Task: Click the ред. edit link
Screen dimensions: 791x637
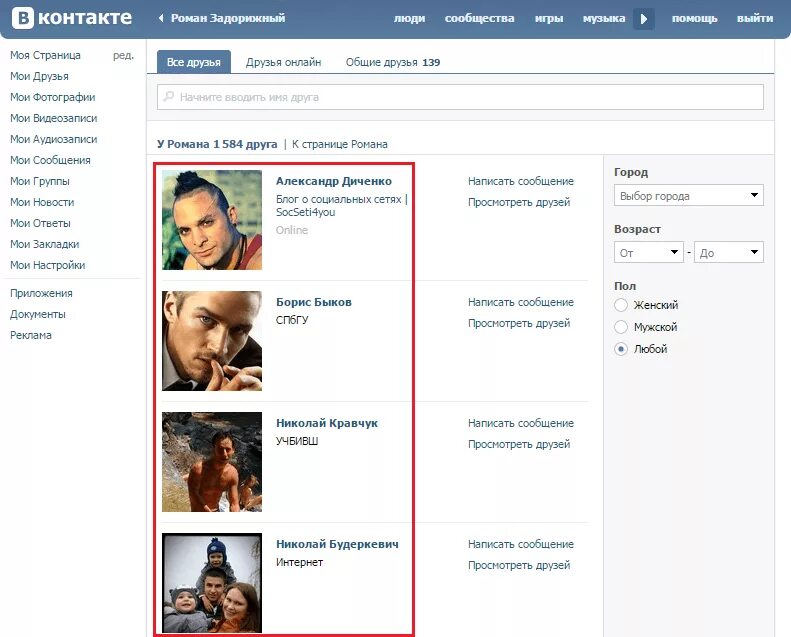Action: (x=124, y=55)
